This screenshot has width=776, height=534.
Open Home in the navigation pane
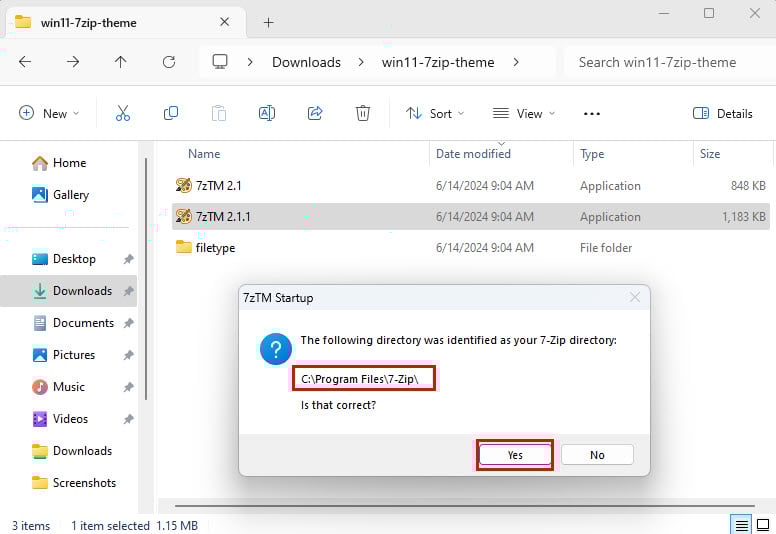coord(68,163)
